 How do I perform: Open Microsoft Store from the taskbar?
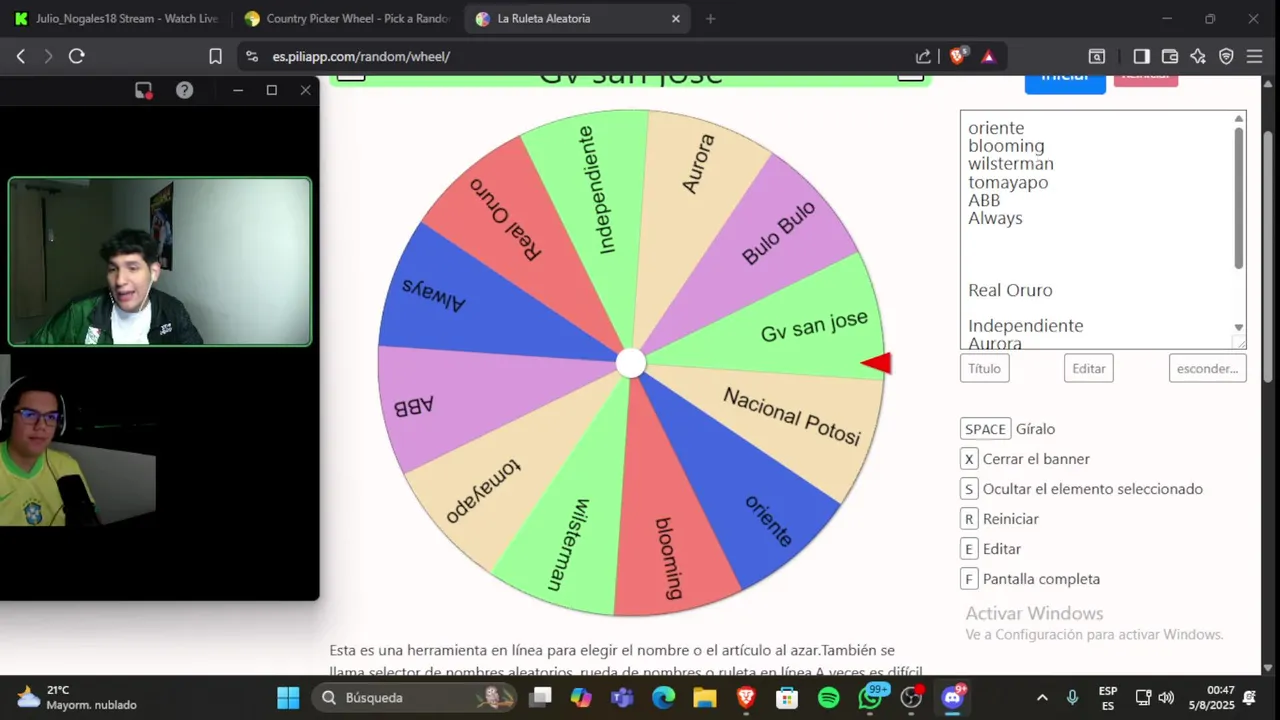click(x=787, y=697)
